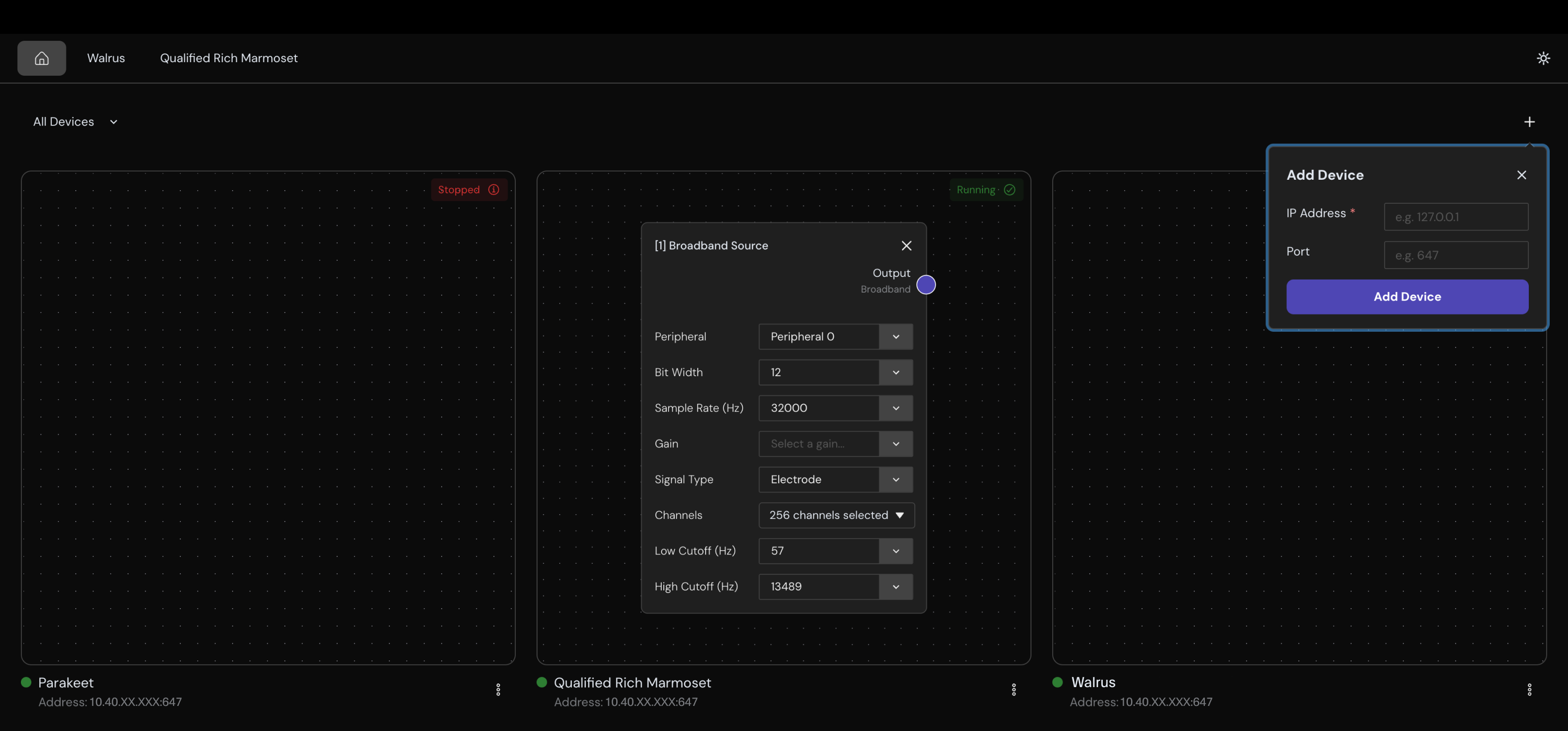Click the Stopped status badge
1568x731 pixels.
coord(469,189)
